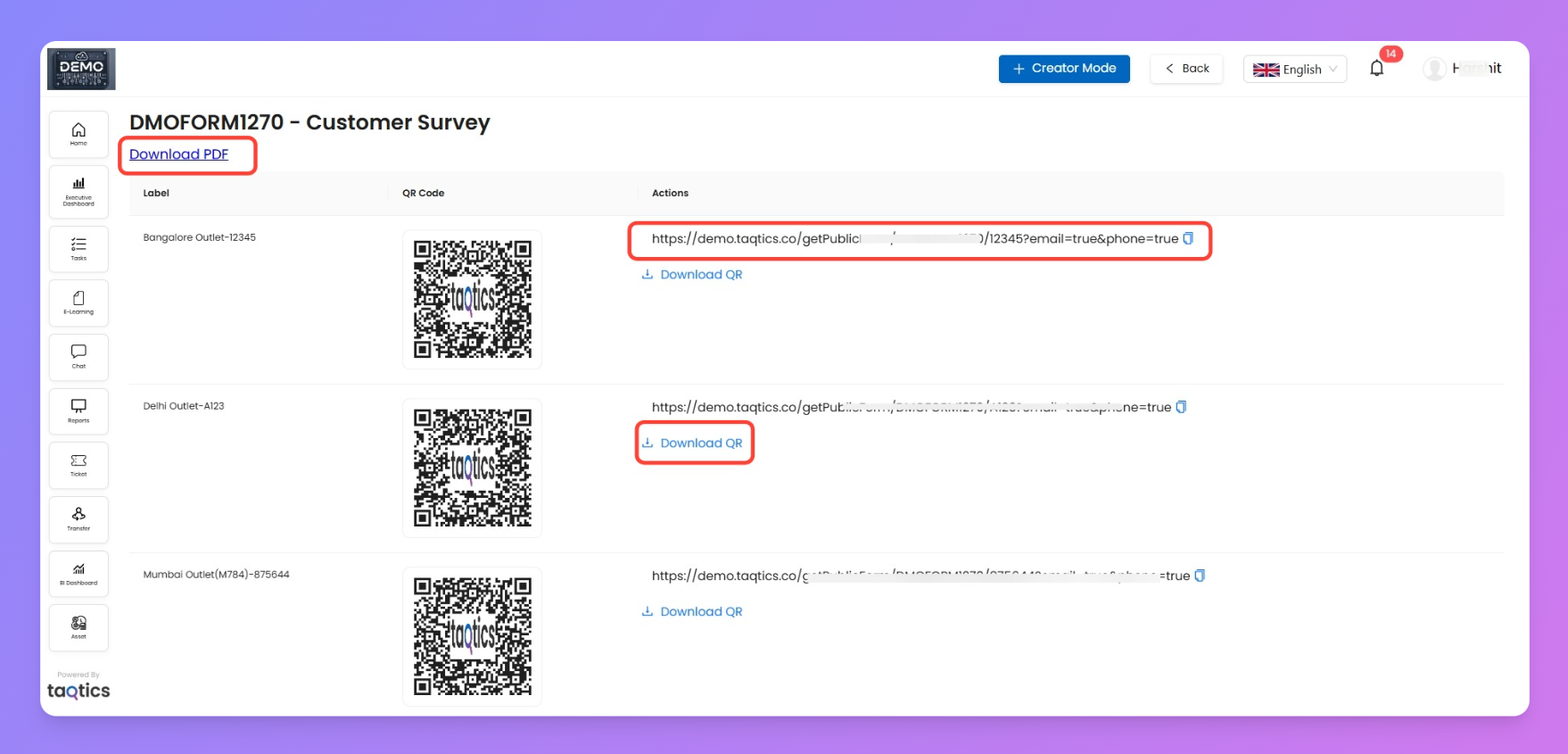Click the Label column header
This screenshot has height=754, width=1568.
(156, 193)
